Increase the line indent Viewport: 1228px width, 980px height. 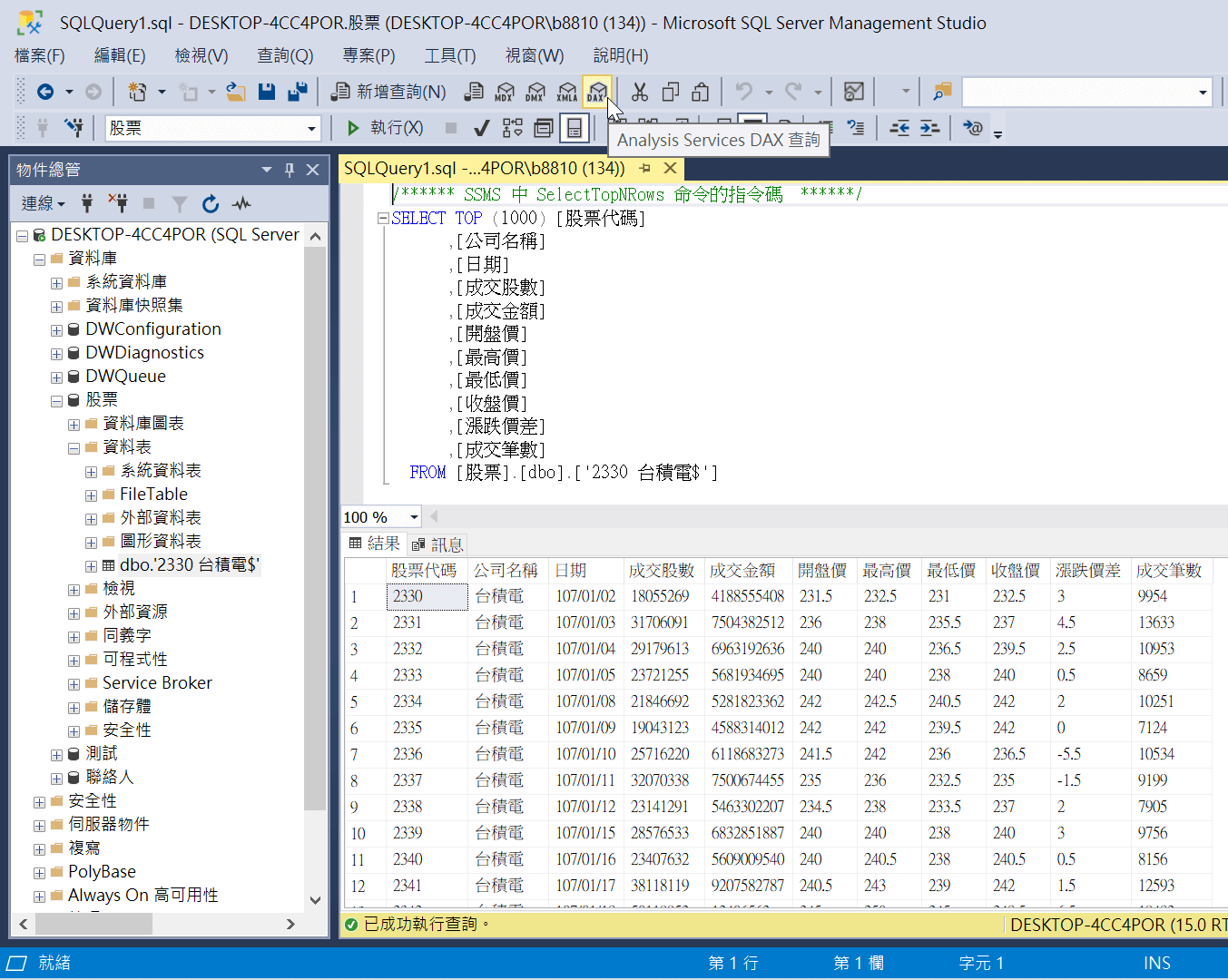(930, 128)
